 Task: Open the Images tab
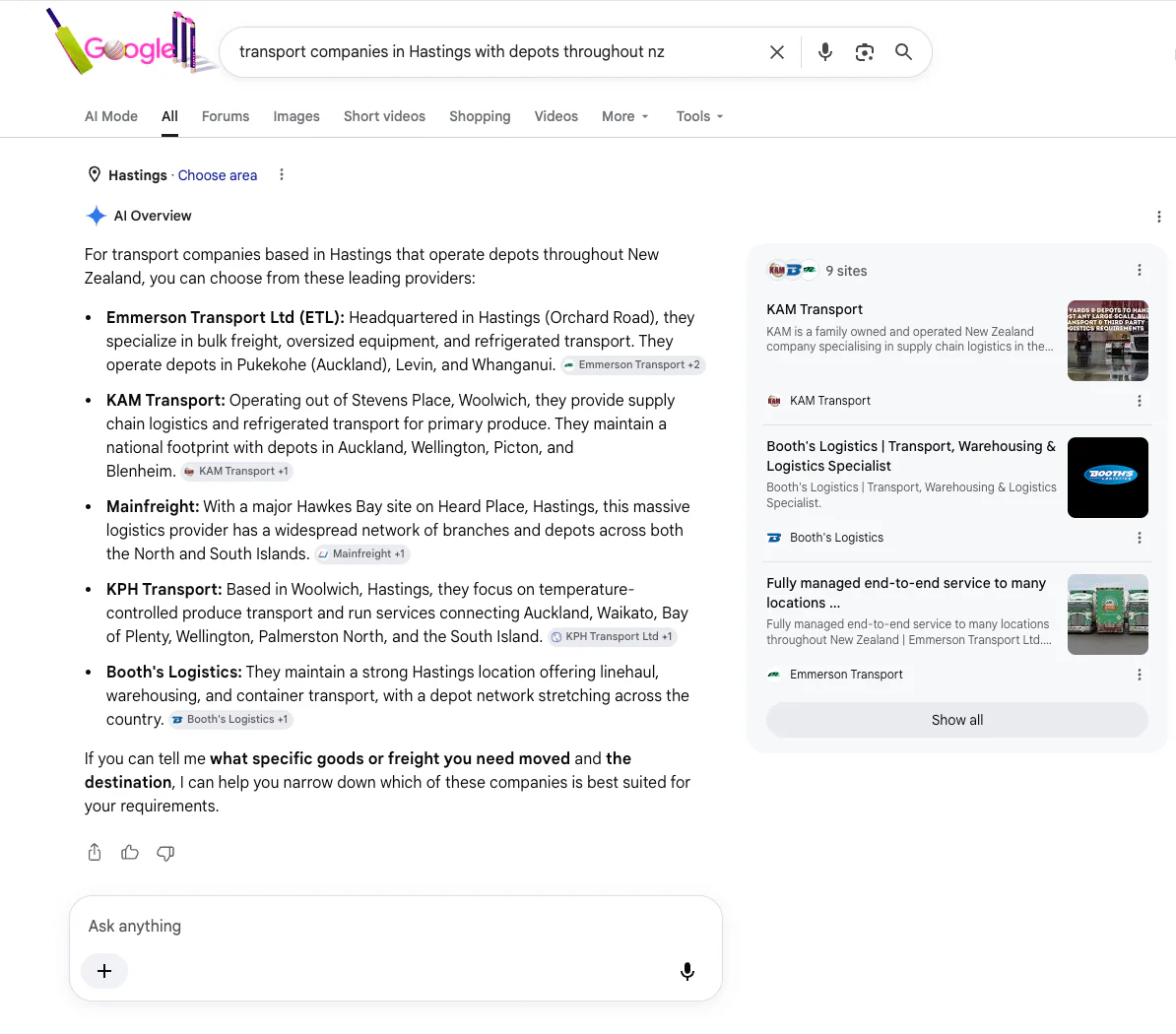(x=296, y=116)
